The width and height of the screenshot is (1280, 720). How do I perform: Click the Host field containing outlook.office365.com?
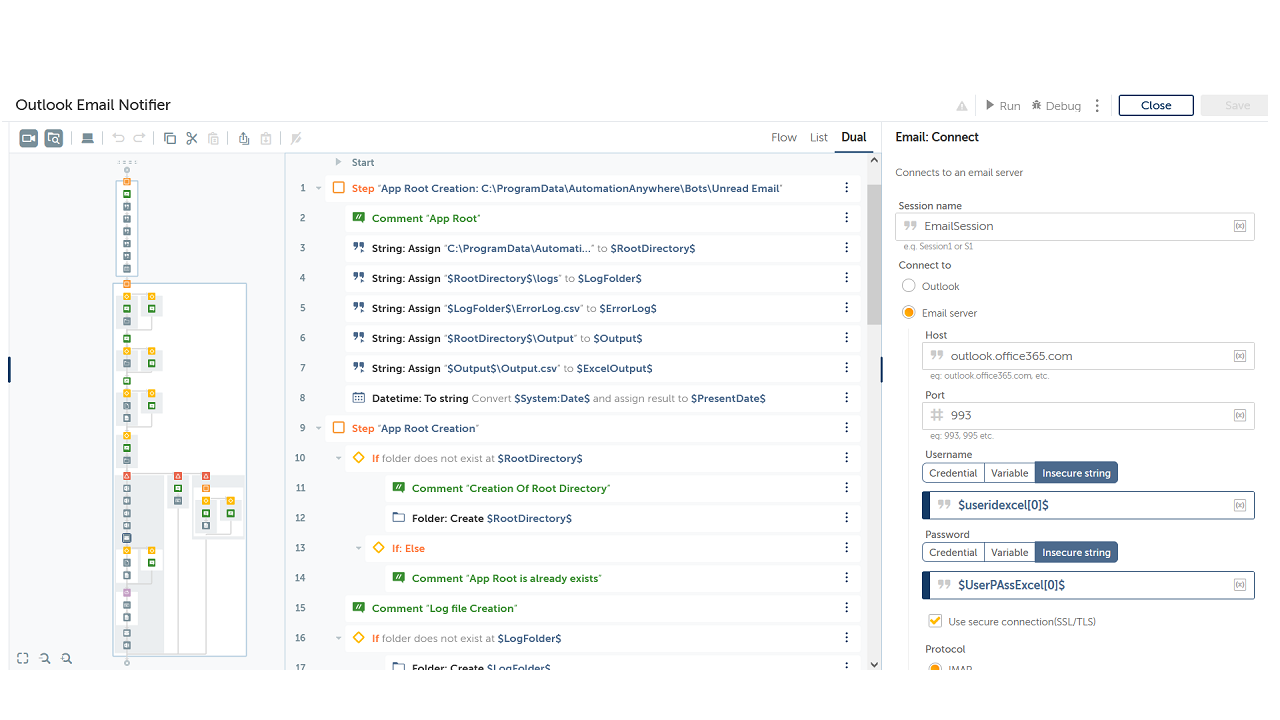click(1085, 356)
